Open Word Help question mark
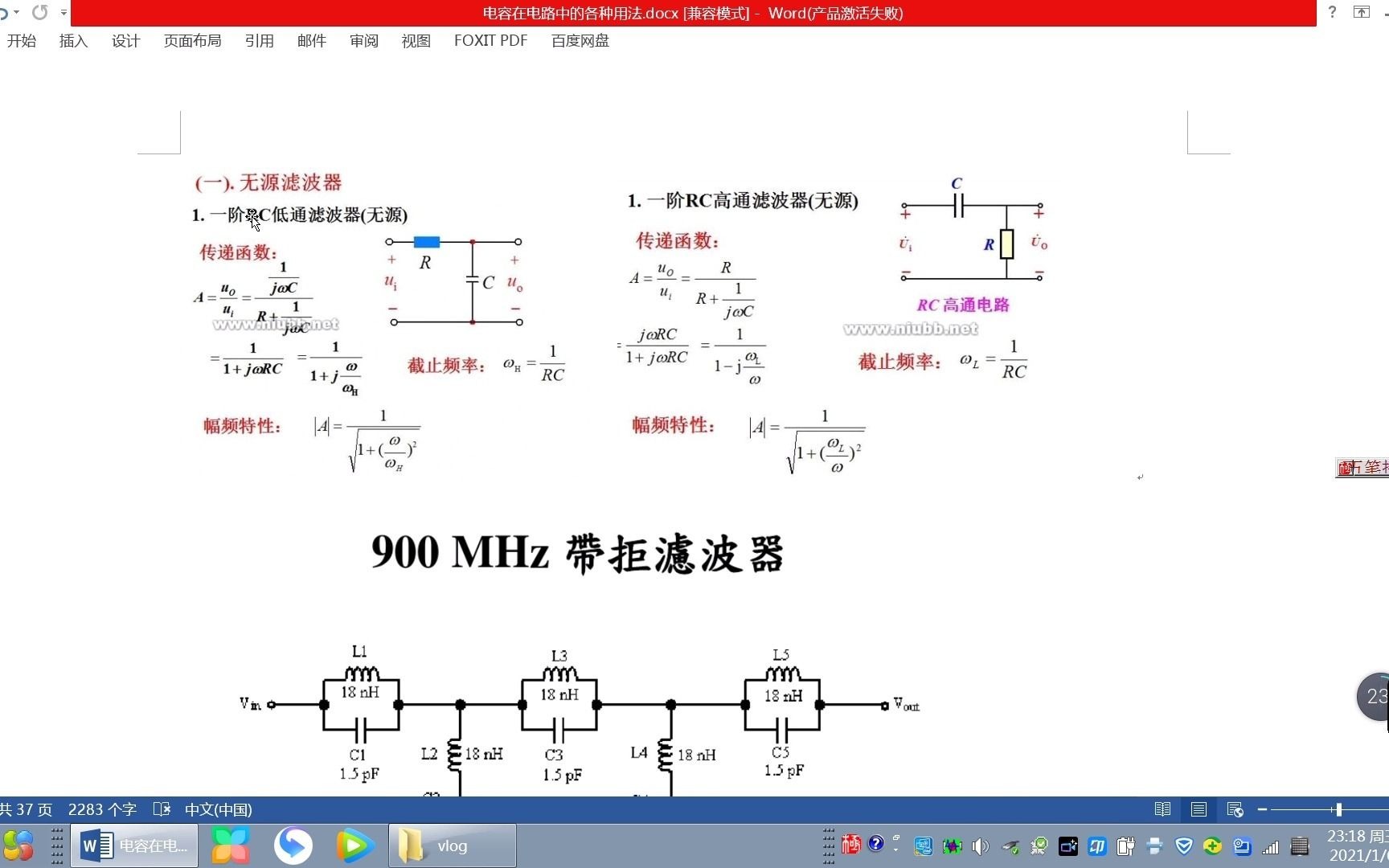Image resolution: width=1389 pixels, height=868 pixels. click(x=1333, y=12)
